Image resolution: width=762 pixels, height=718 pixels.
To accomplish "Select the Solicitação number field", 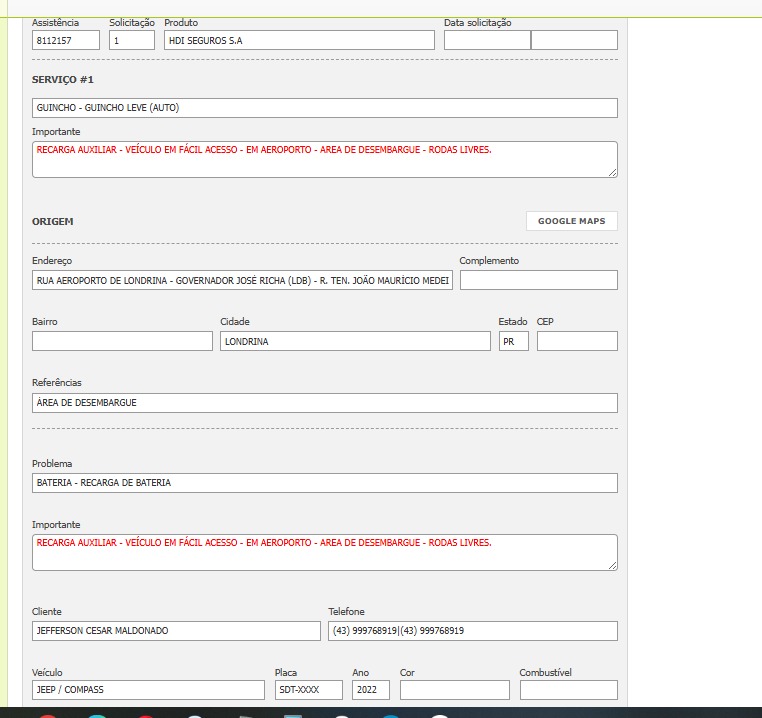I will (132, 40).
